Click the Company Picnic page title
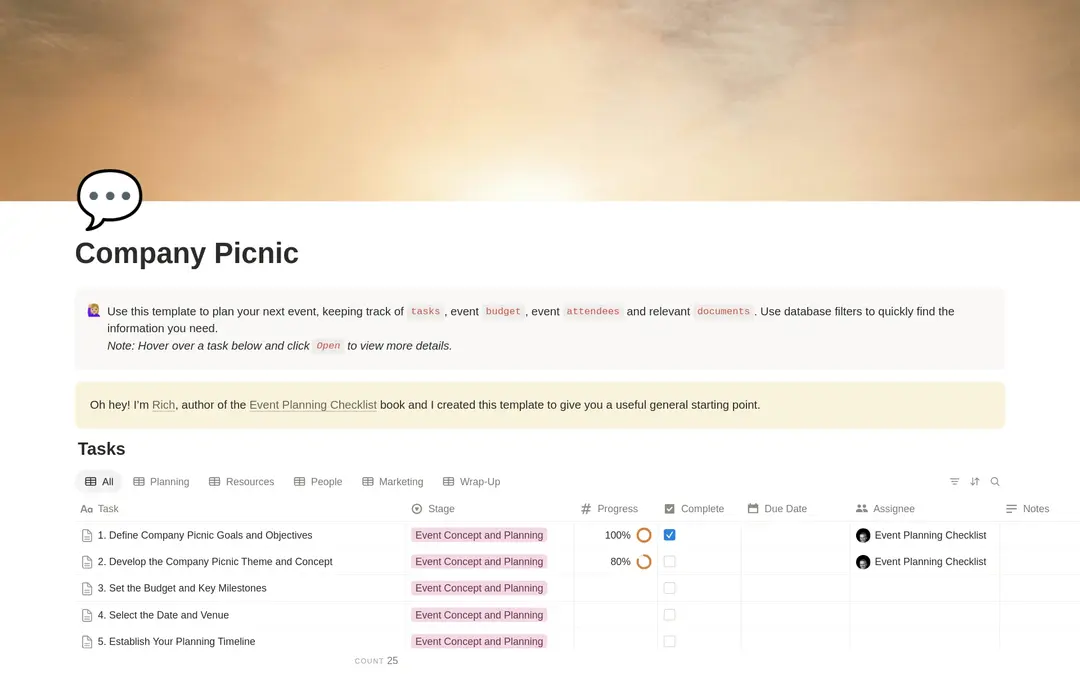Image resolution: width=1080 pixels, height=674 pixels. click(x=187, y=253)
